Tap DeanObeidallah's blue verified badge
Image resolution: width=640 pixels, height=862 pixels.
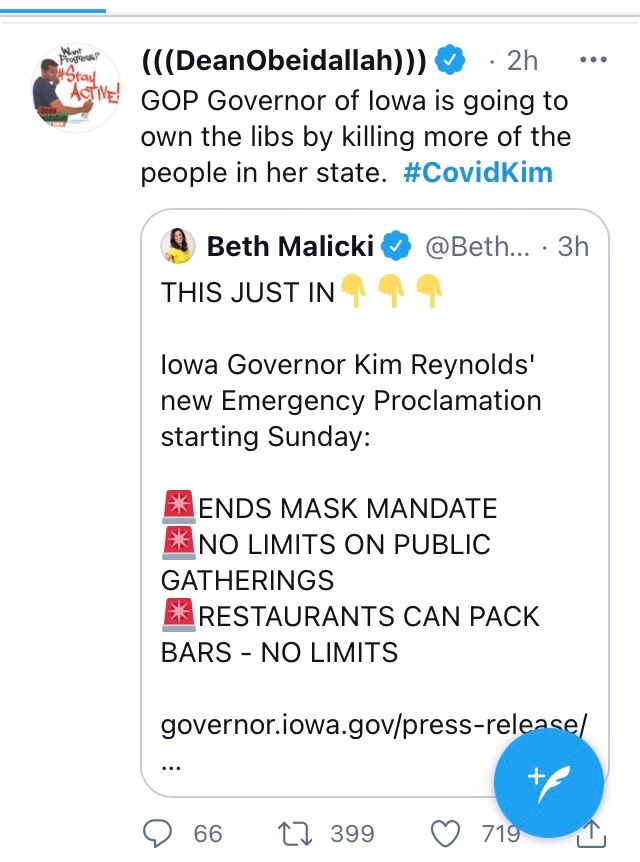pos(452,61)
